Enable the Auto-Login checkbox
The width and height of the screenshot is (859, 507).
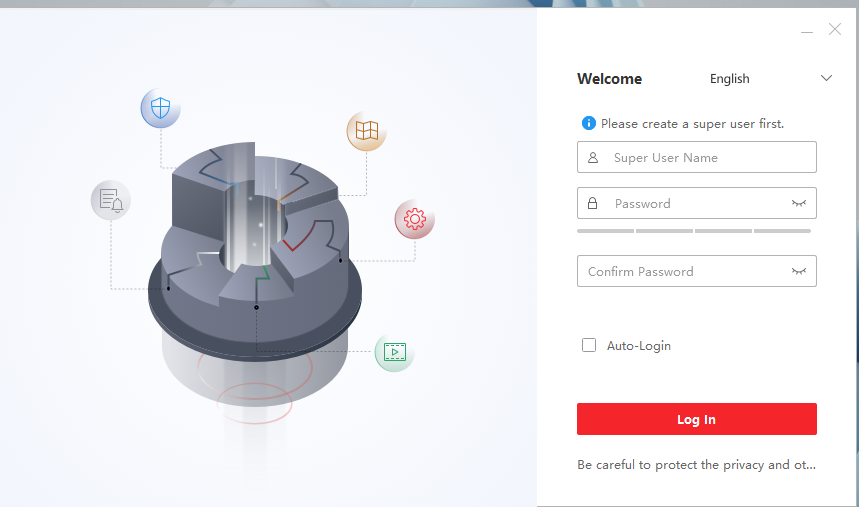589,346
